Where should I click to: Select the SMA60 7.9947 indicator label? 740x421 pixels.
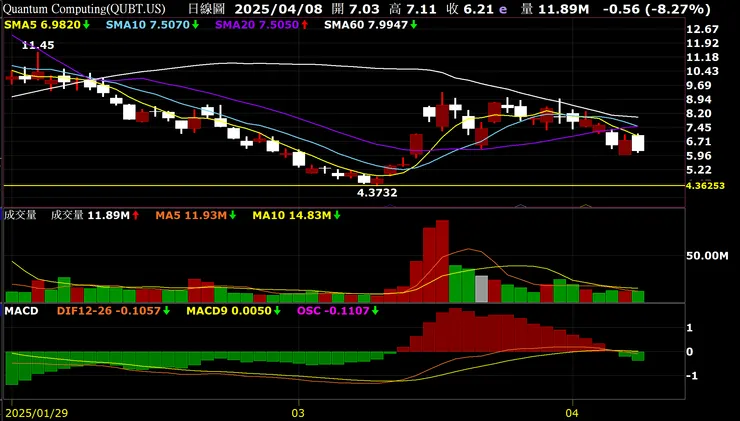click(366, 25)
